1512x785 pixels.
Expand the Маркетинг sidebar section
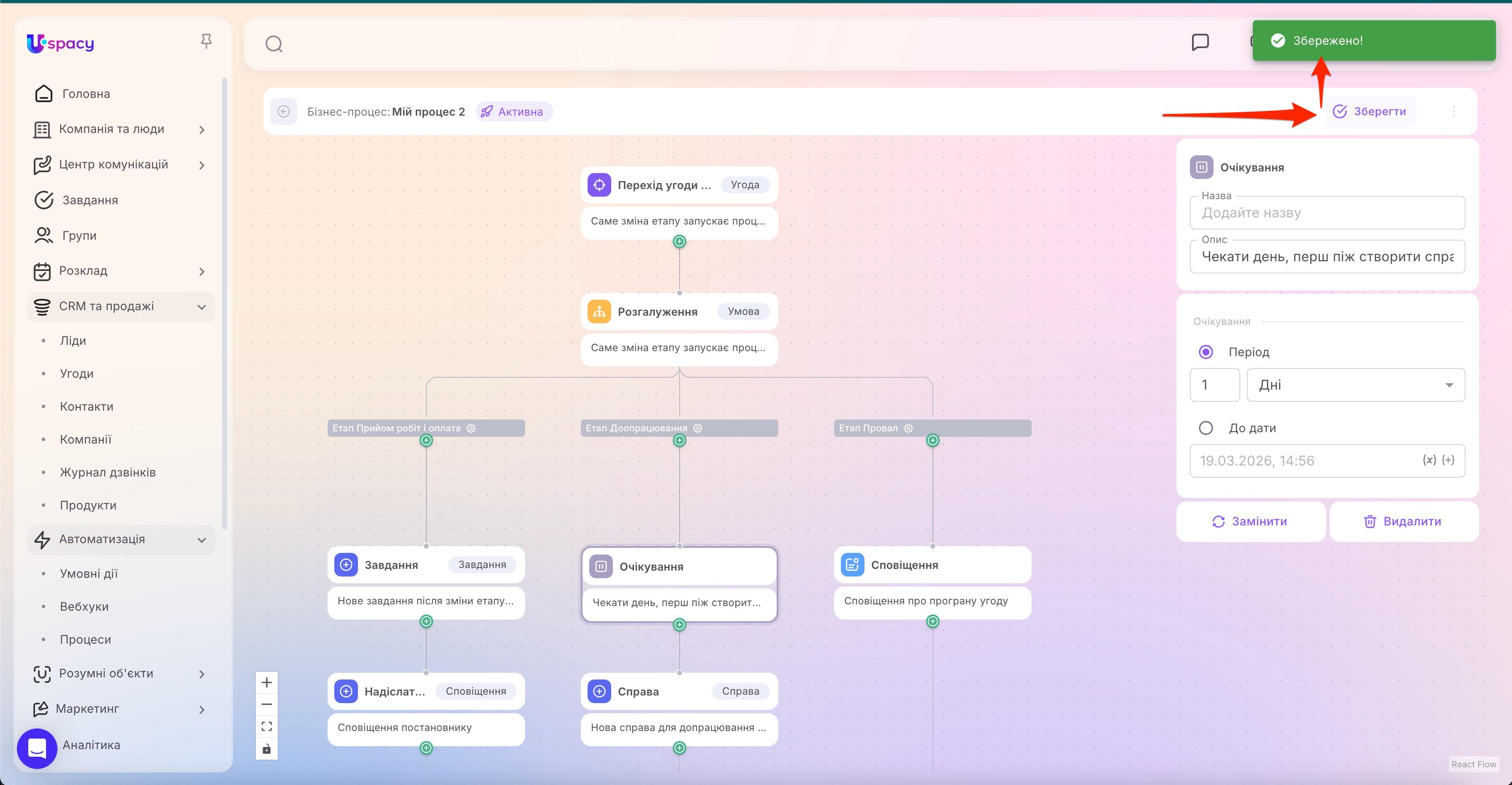(x=88, y=709)
